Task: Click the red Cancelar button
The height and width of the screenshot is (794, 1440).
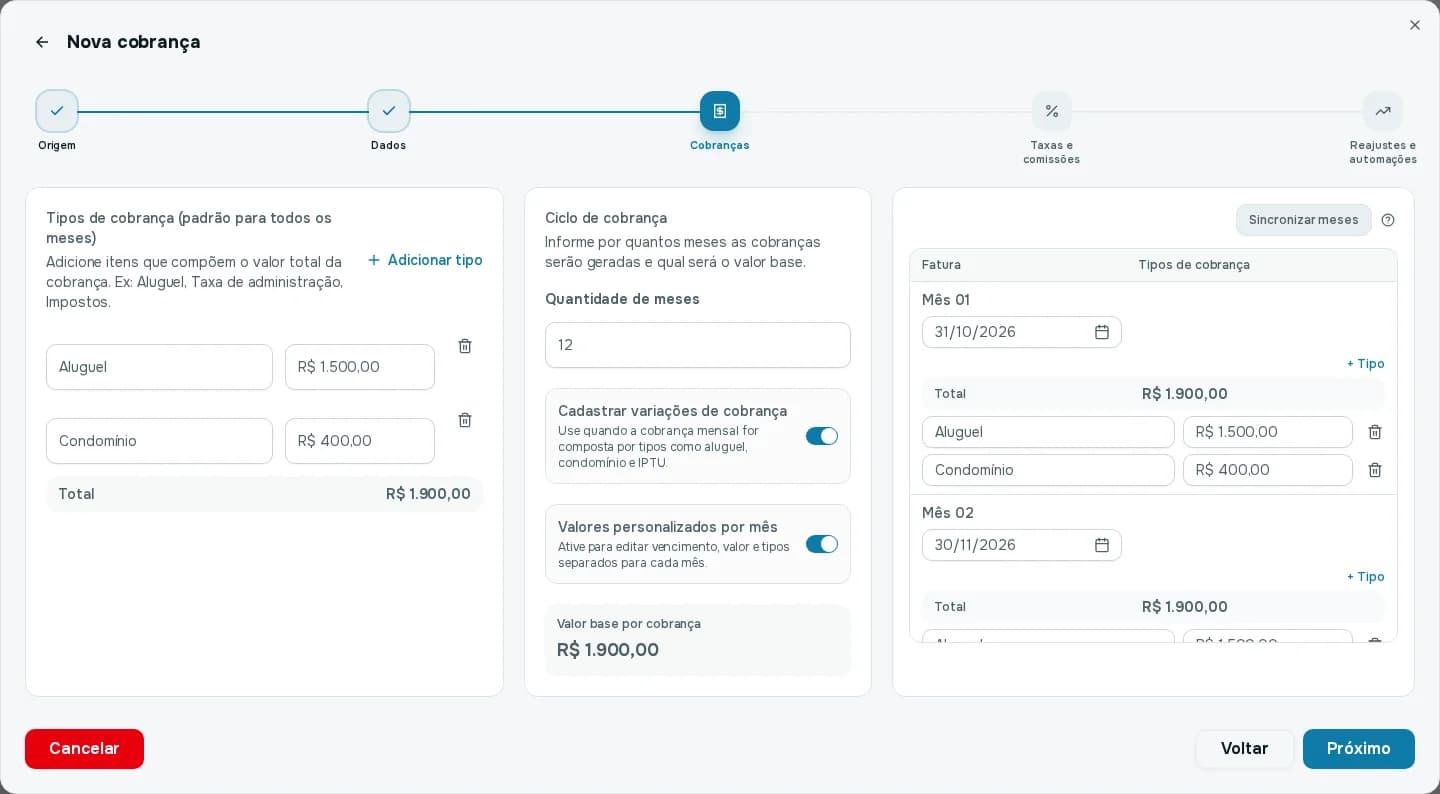Action: 84,749
